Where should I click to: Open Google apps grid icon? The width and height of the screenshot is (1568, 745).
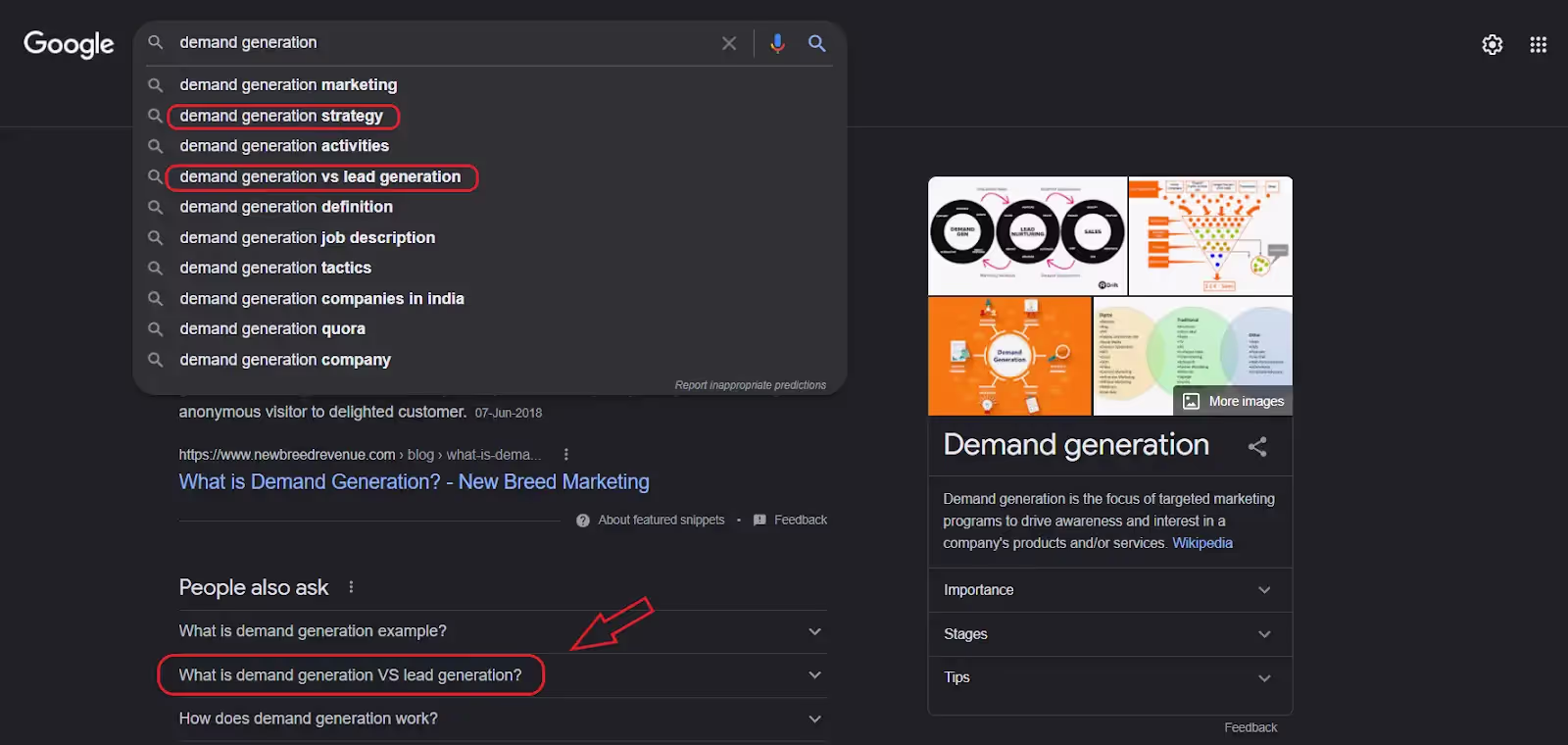pos(1539,44)
